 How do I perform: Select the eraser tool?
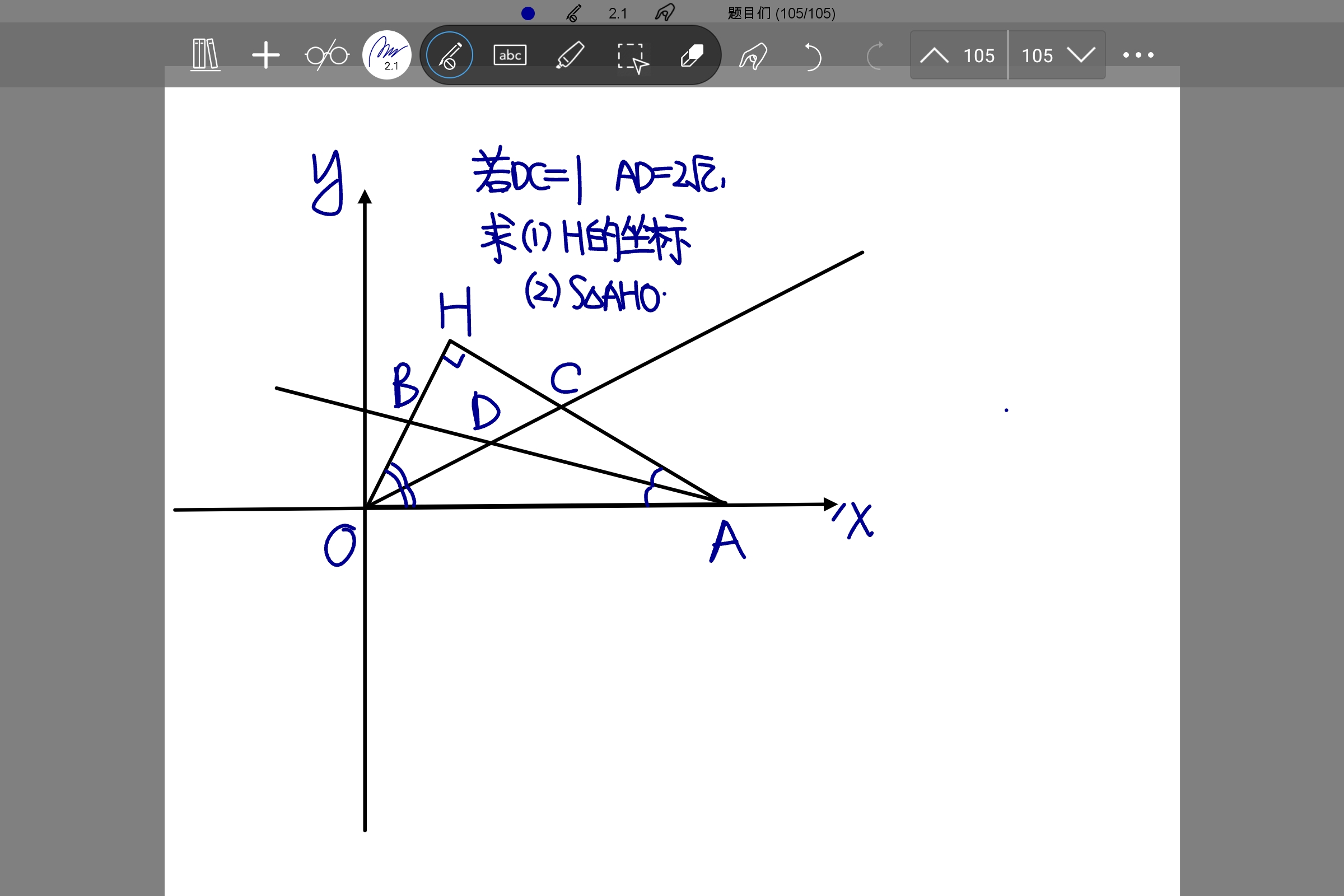pos(692,55)
